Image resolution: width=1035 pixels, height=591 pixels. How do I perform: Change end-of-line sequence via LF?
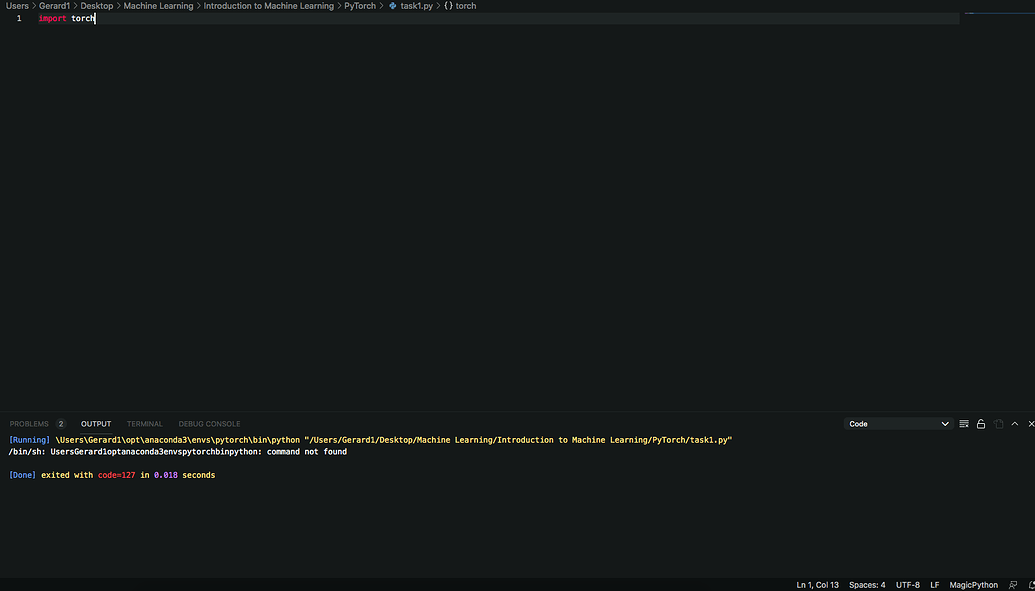coord(935,585)
